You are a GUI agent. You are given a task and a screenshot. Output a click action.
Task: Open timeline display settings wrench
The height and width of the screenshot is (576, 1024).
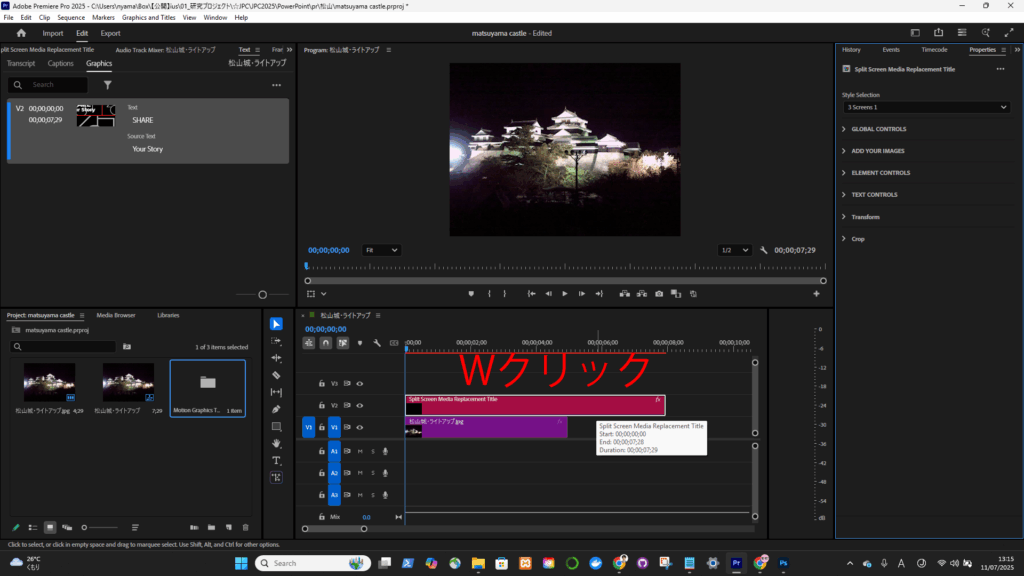click(377, 342)
